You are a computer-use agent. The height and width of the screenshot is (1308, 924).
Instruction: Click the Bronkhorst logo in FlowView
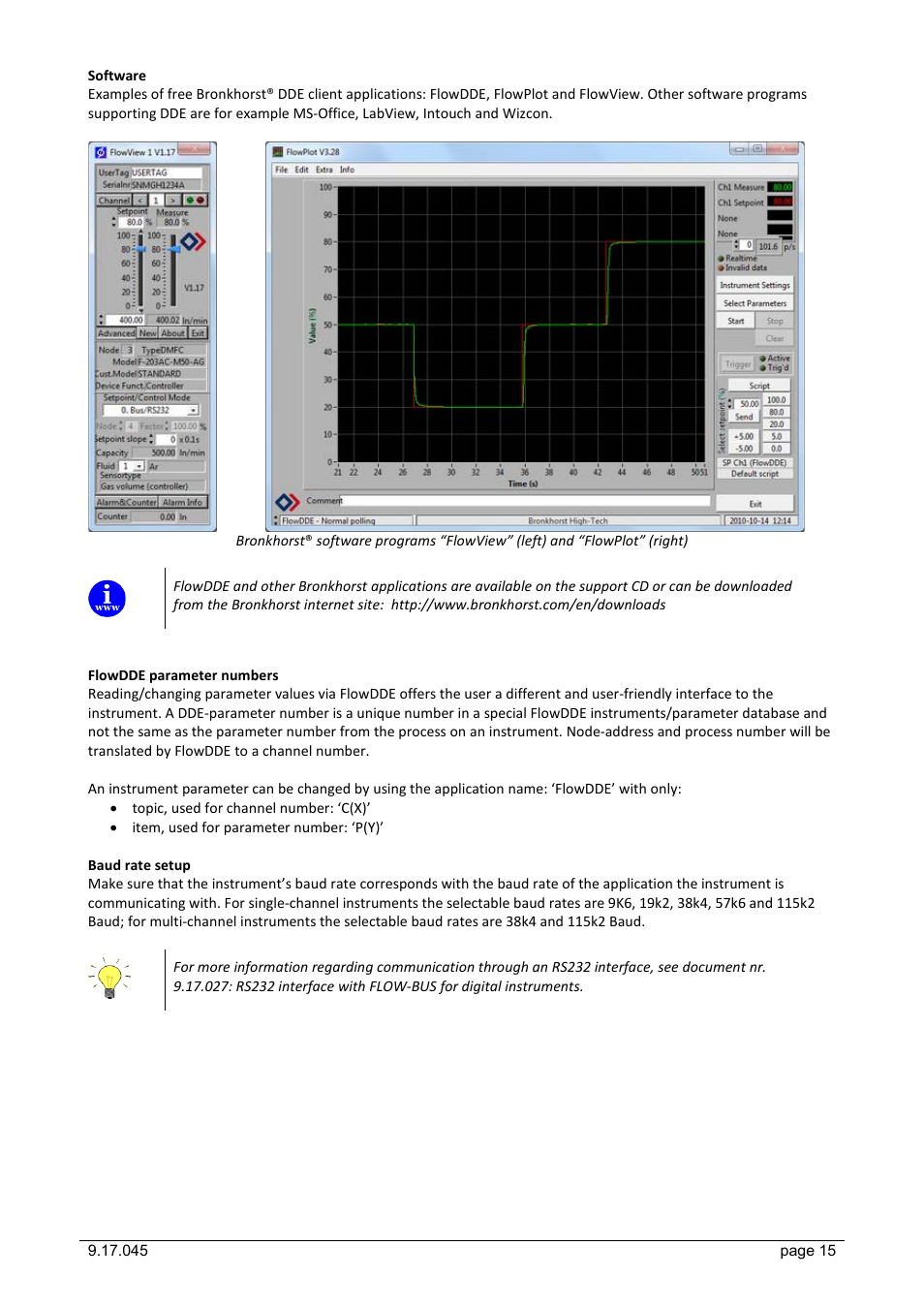pyautogui.click(x=193, y=241)
